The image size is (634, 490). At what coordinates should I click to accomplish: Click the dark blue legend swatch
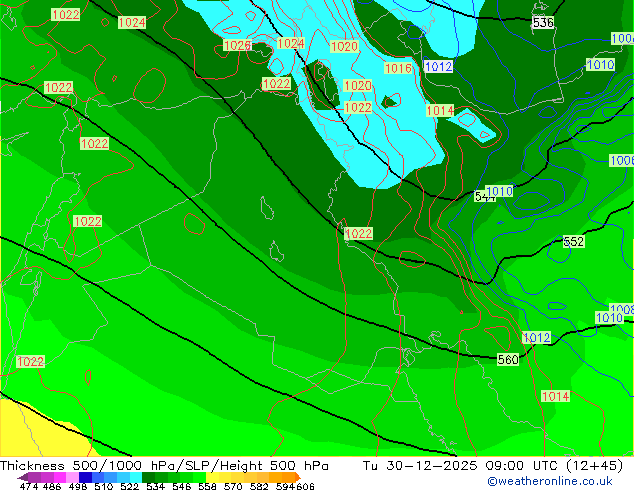pyautogui.click(x=85, y=477)
